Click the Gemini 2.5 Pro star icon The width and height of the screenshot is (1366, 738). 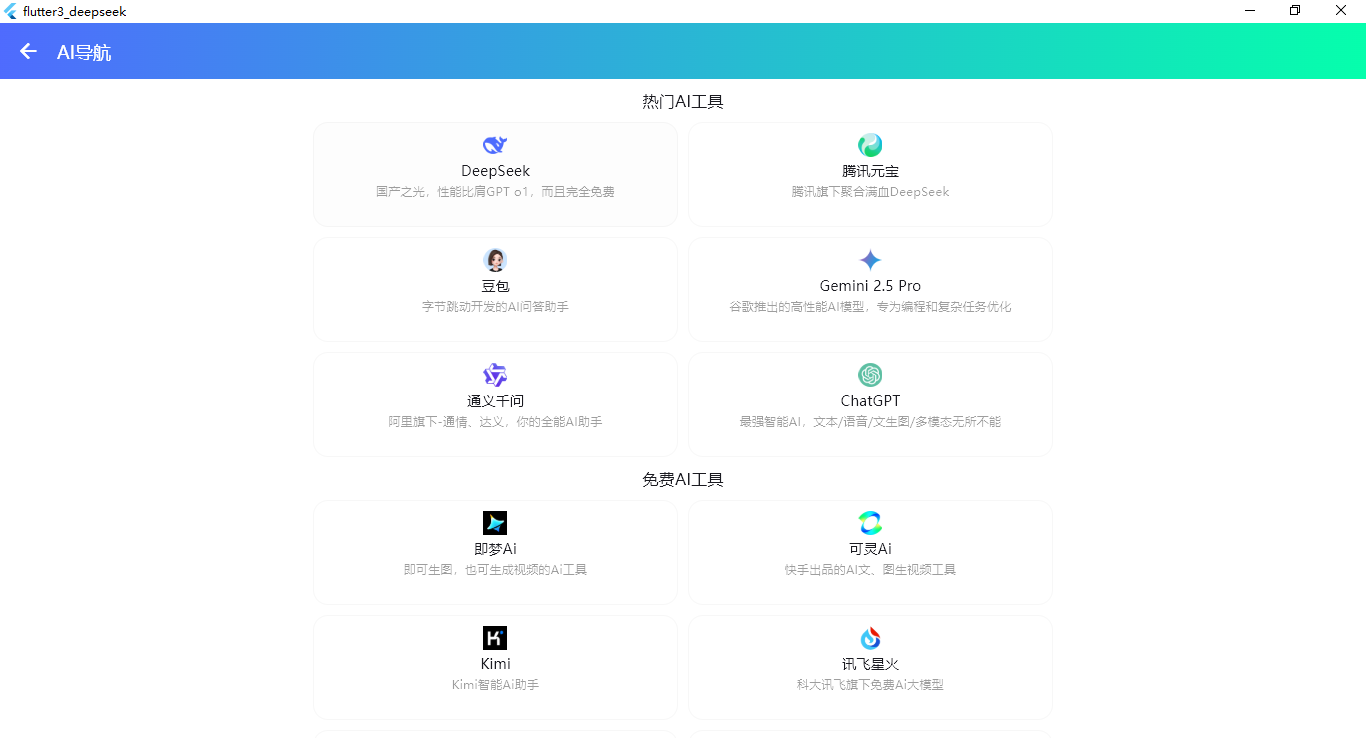[x=870, y=260]
